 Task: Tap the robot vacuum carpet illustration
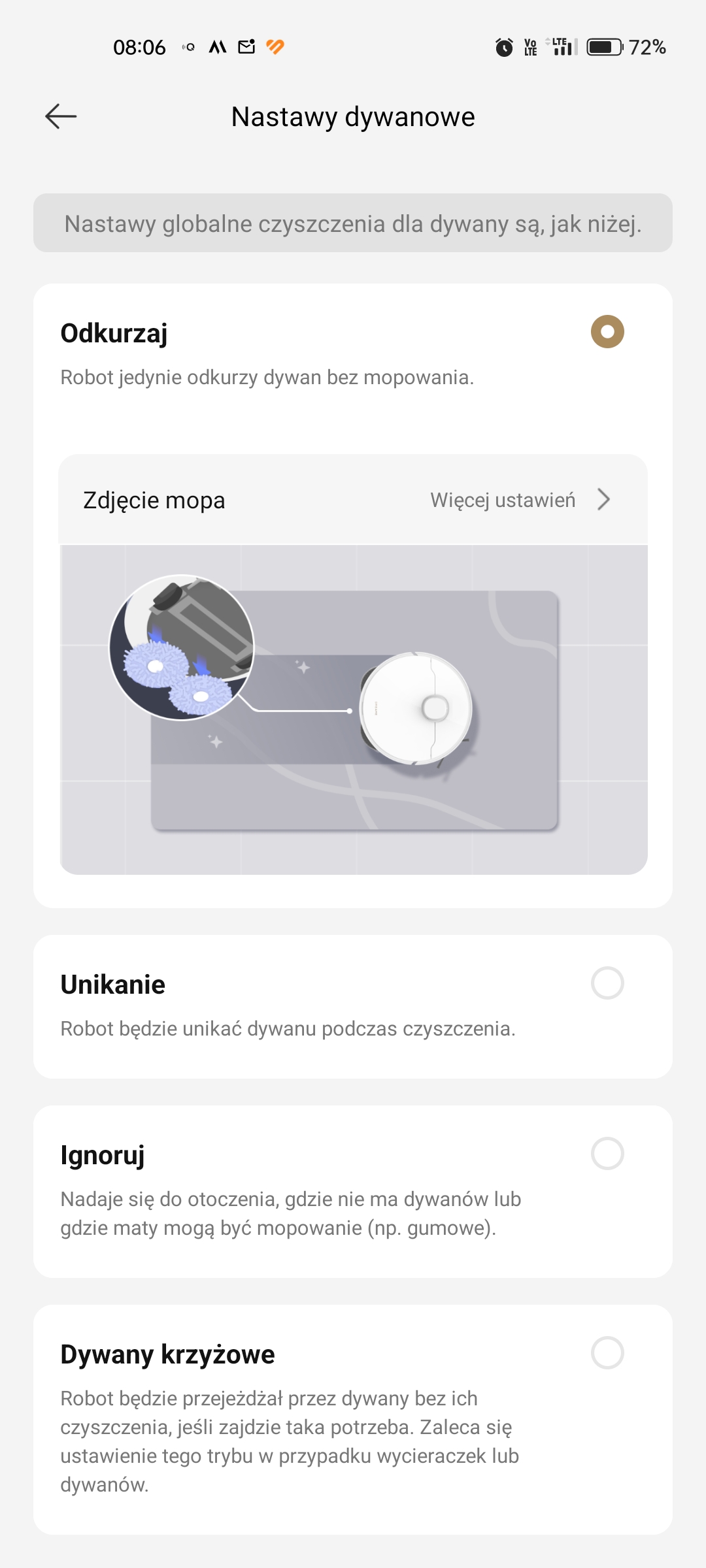coord(354,710)
